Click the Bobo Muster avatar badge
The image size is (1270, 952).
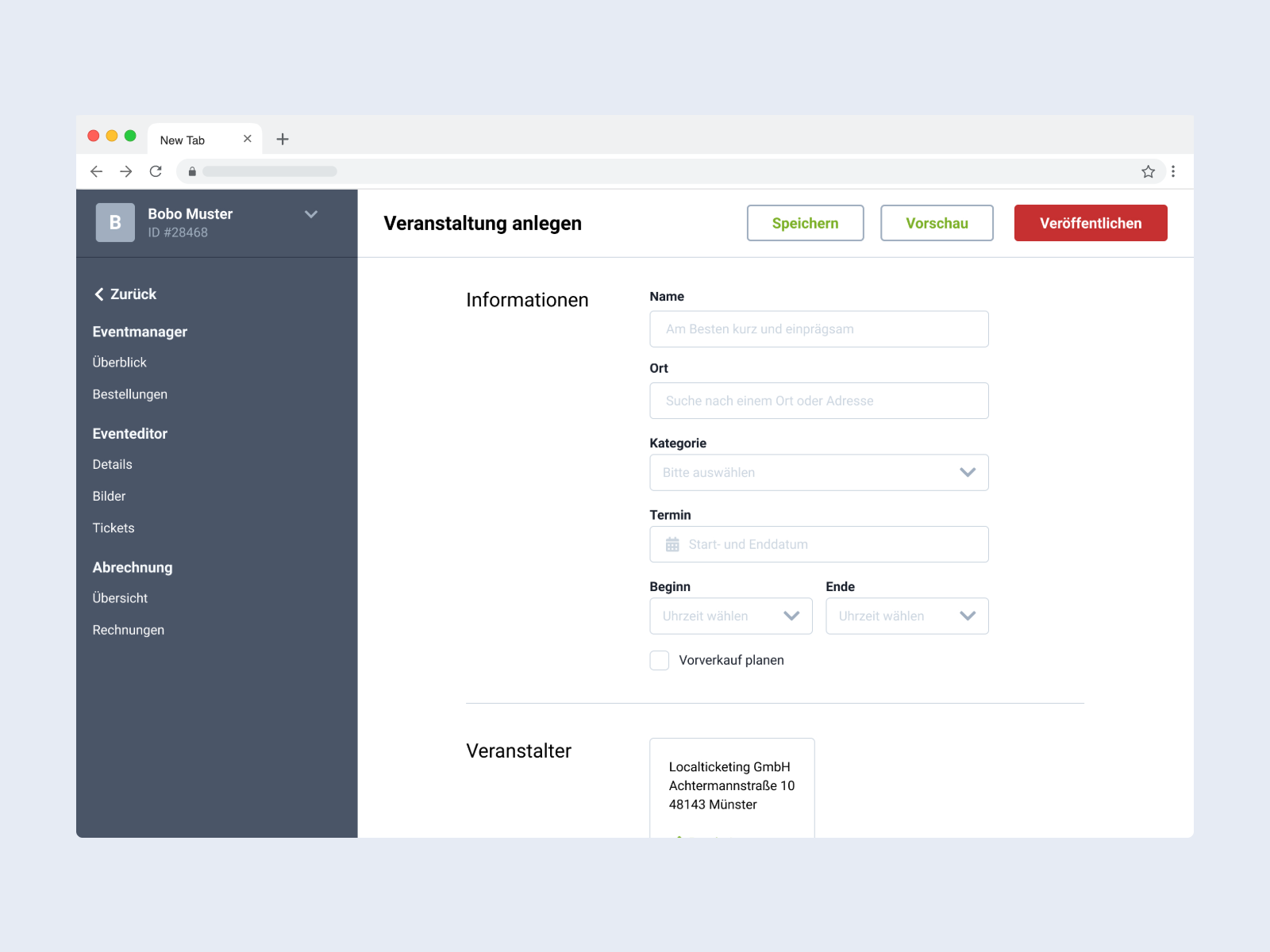click(x=115, y=223)
